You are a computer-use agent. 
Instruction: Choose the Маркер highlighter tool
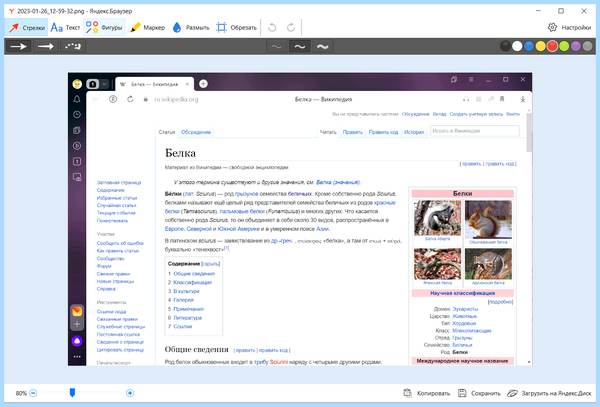147,28
